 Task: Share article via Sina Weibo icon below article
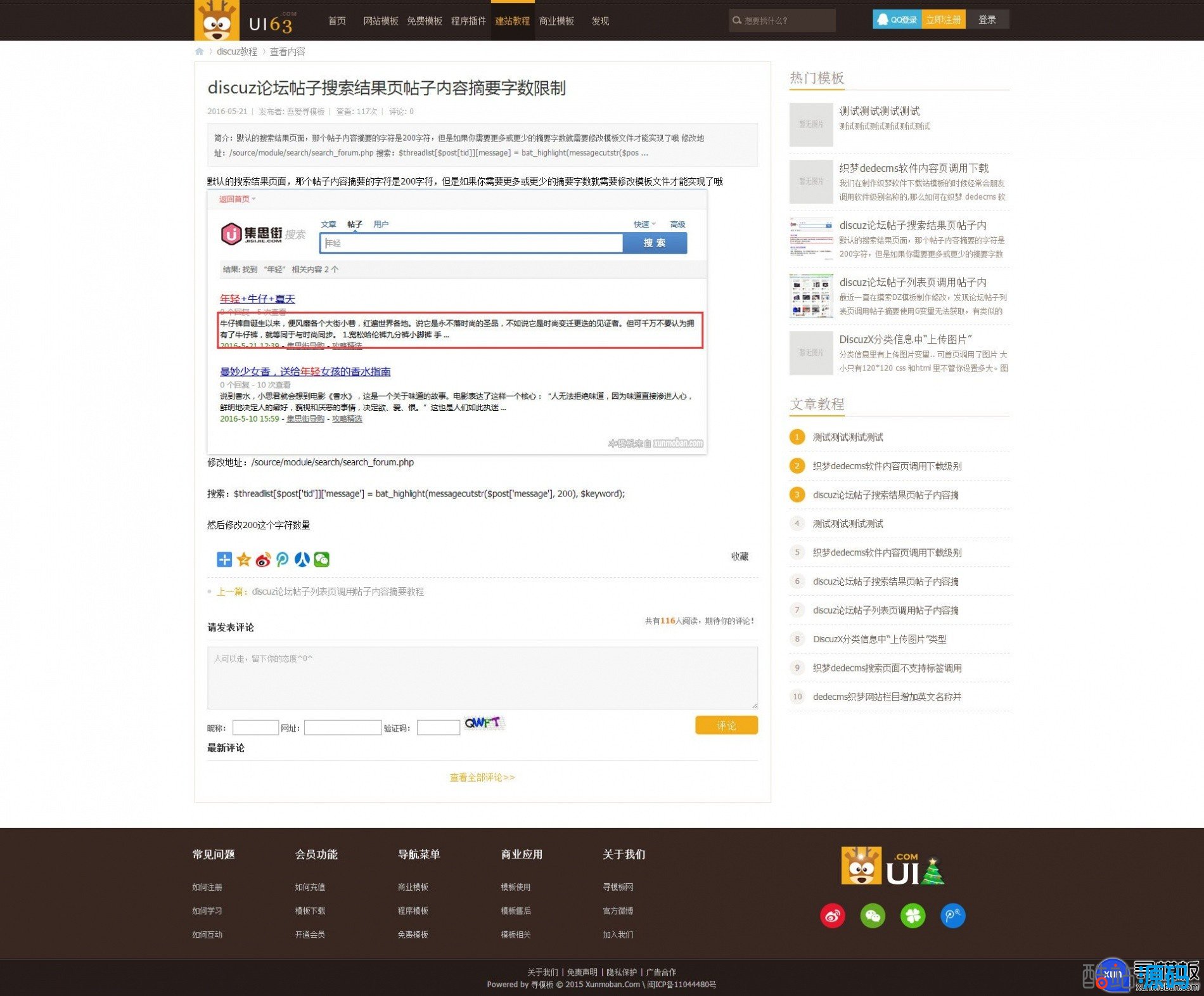point(263,559)
